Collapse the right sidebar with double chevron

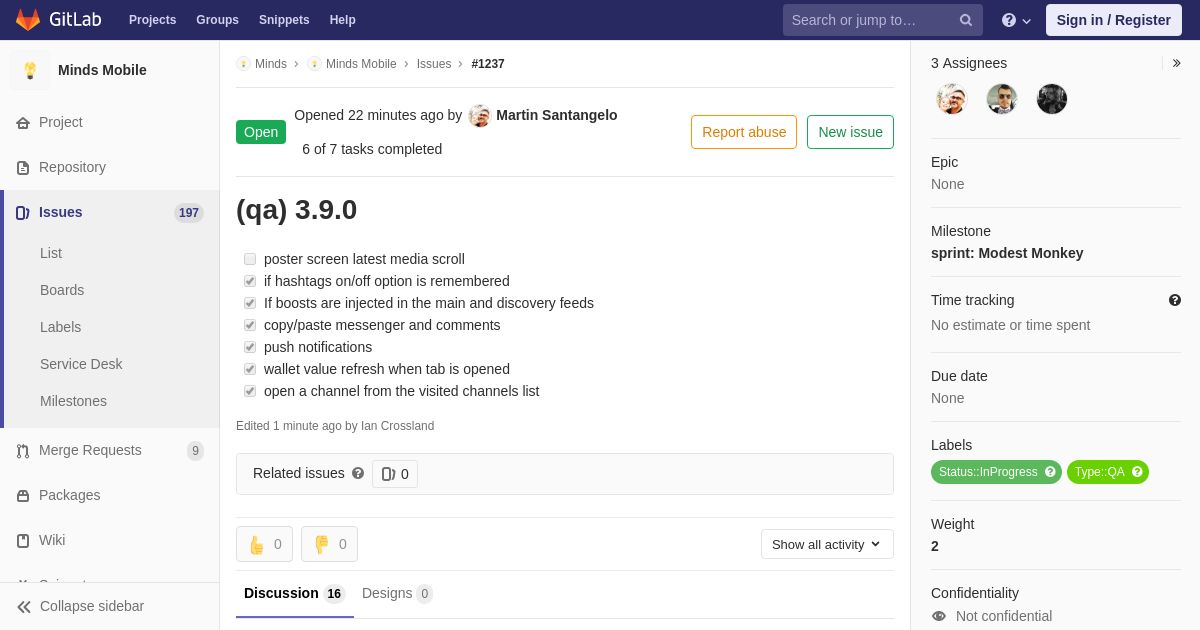click(x=1176, y=63)
